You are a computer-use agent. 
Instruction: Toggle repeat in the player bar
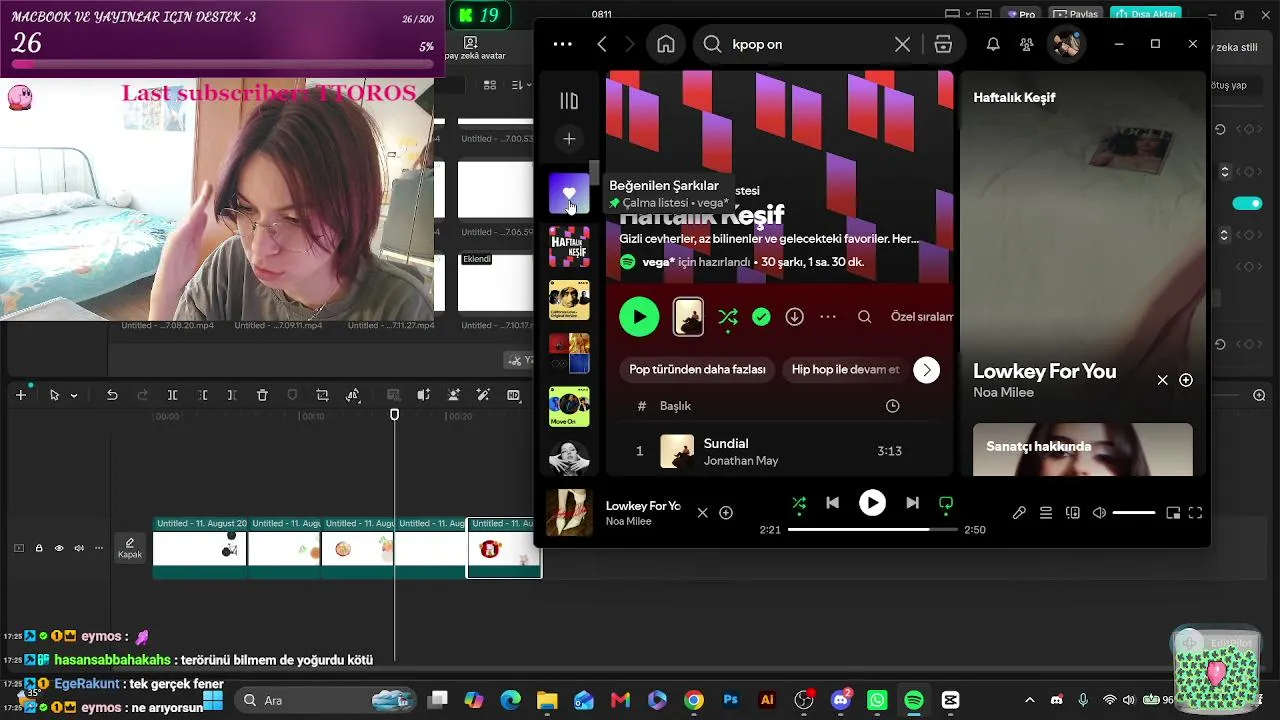946,503
